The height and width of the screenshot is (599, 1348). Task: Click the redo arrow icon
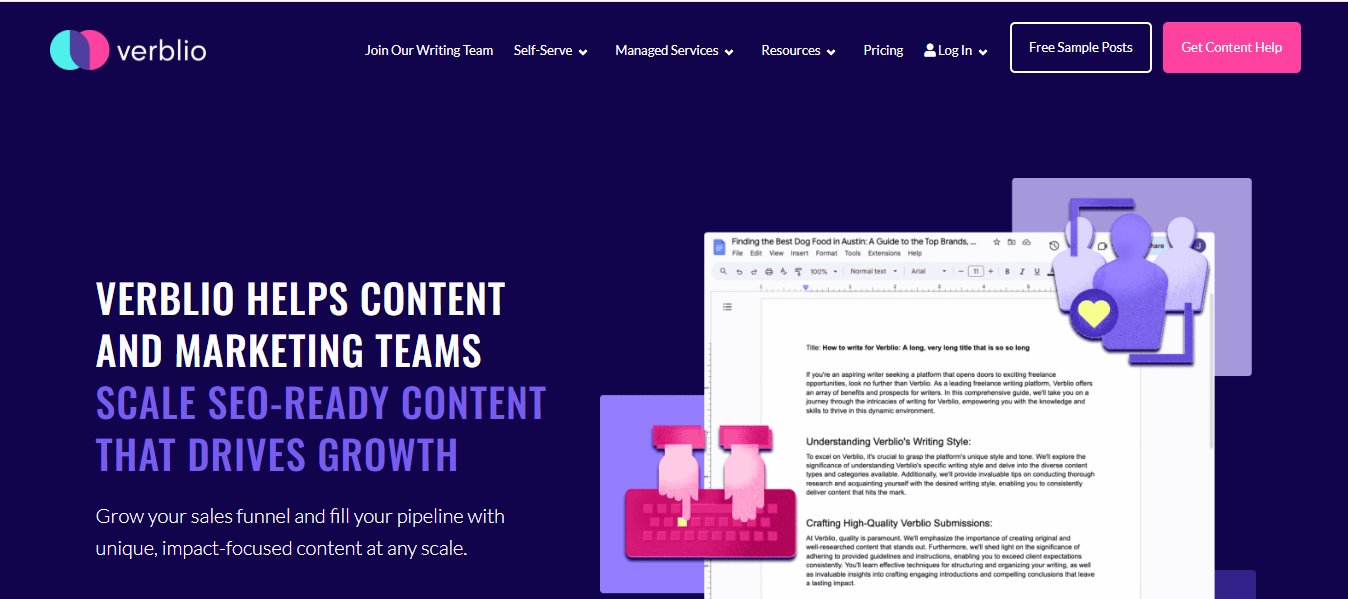tap(754, 272)
